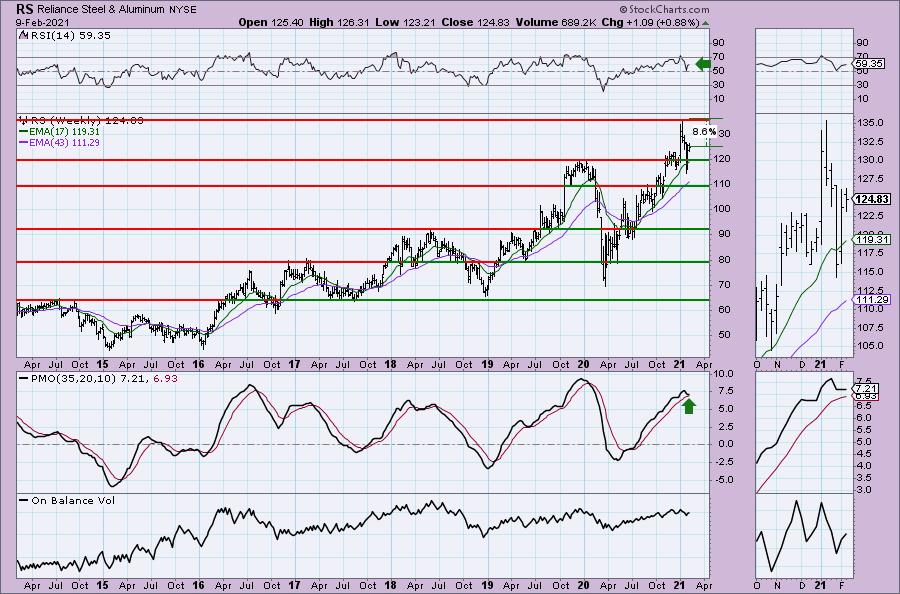
Task: Click the Low 123.21 value
Action: coord(406,22)
